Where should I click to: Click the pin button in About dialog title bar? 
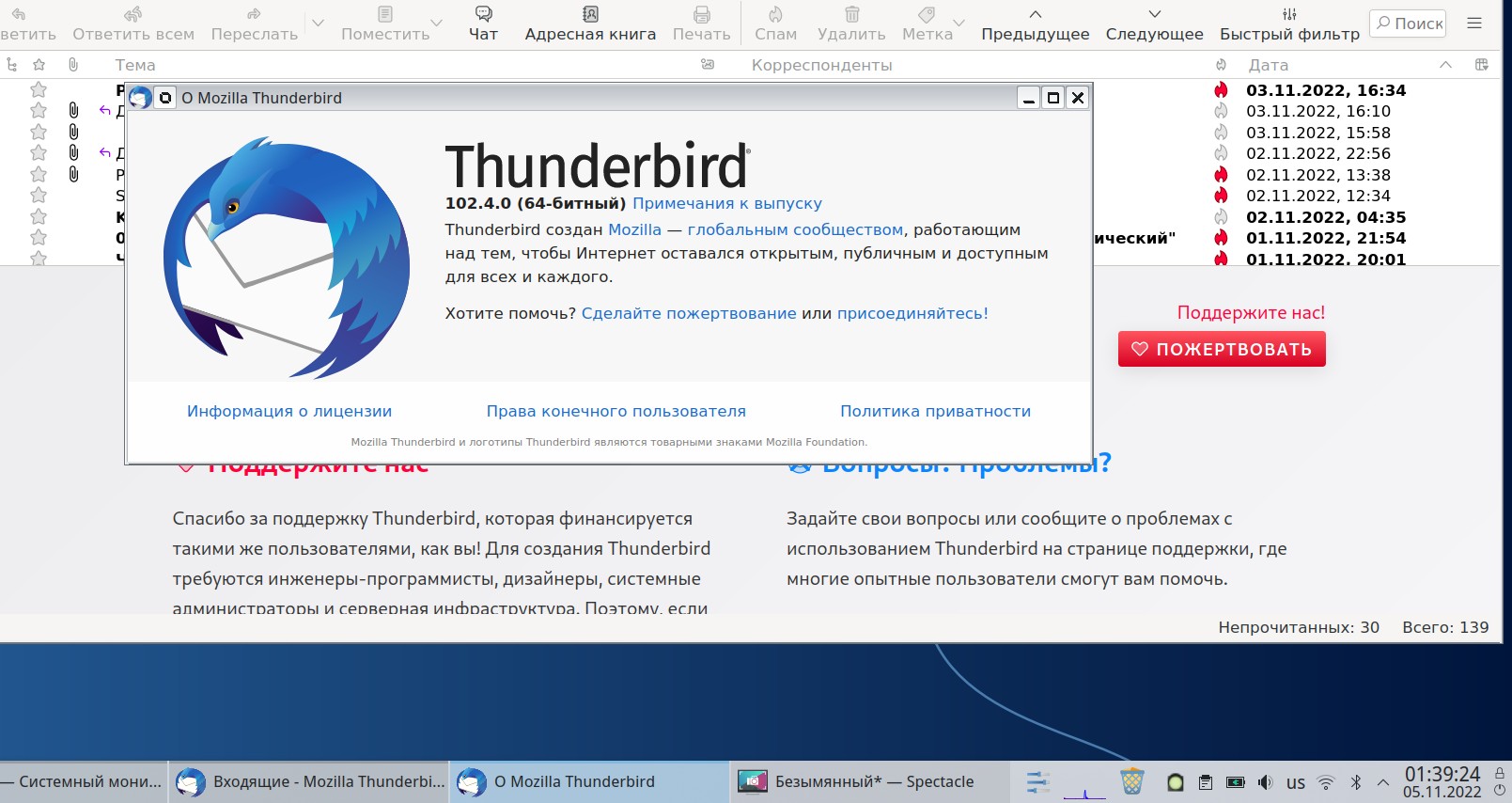tap(165, 98)
